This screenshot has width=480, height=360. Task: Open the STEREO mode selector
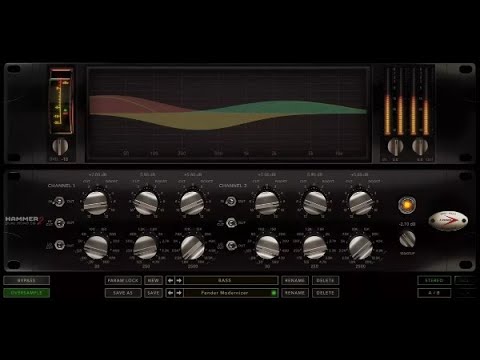(434, 280)
